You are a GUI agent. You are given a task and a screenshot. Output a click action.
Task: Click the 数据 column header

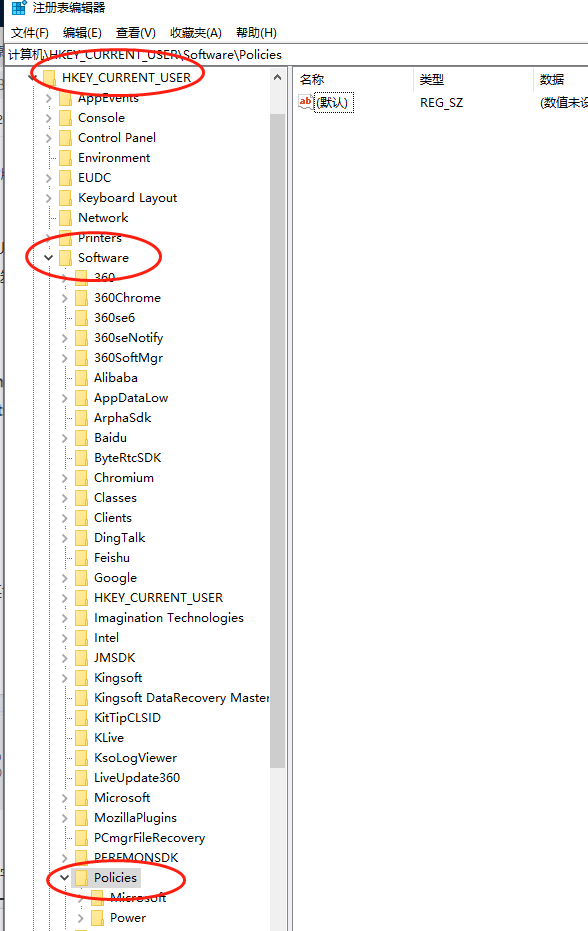552,80
